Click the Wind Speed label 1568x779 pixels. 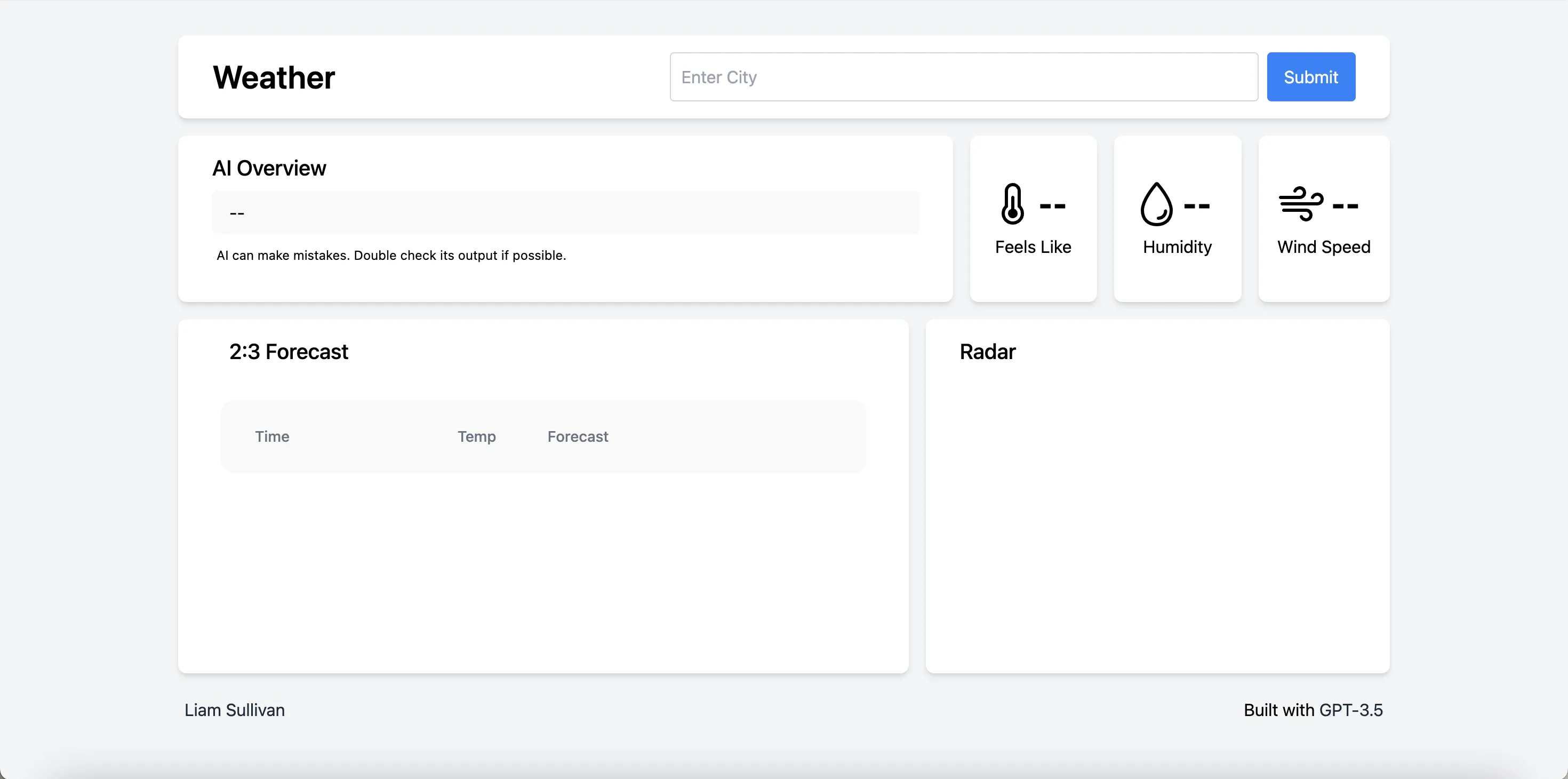(1324, 247)
